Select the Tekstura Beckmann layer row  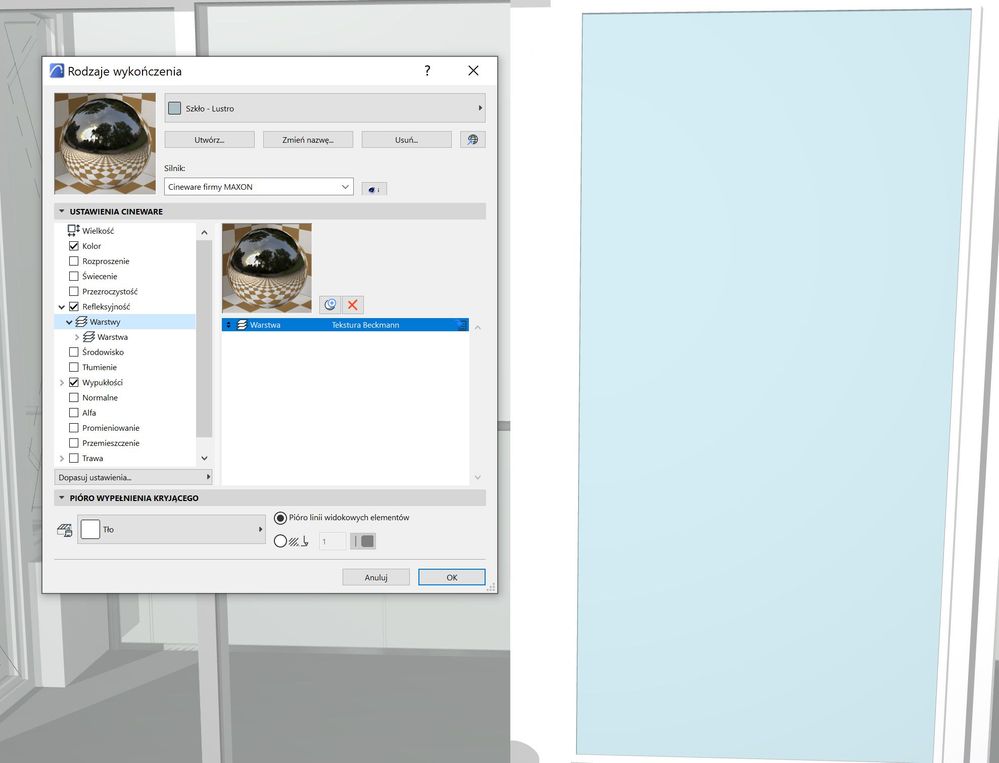point(345,325)
